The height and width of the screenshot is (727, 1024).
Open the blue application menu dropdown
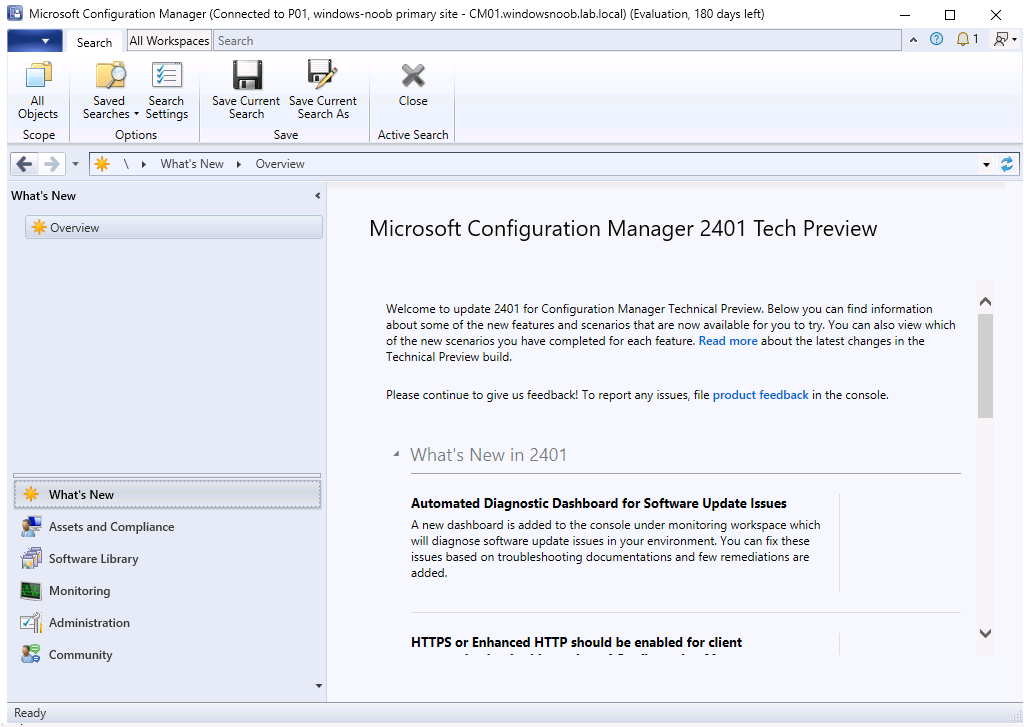click(x=35, y=41)
